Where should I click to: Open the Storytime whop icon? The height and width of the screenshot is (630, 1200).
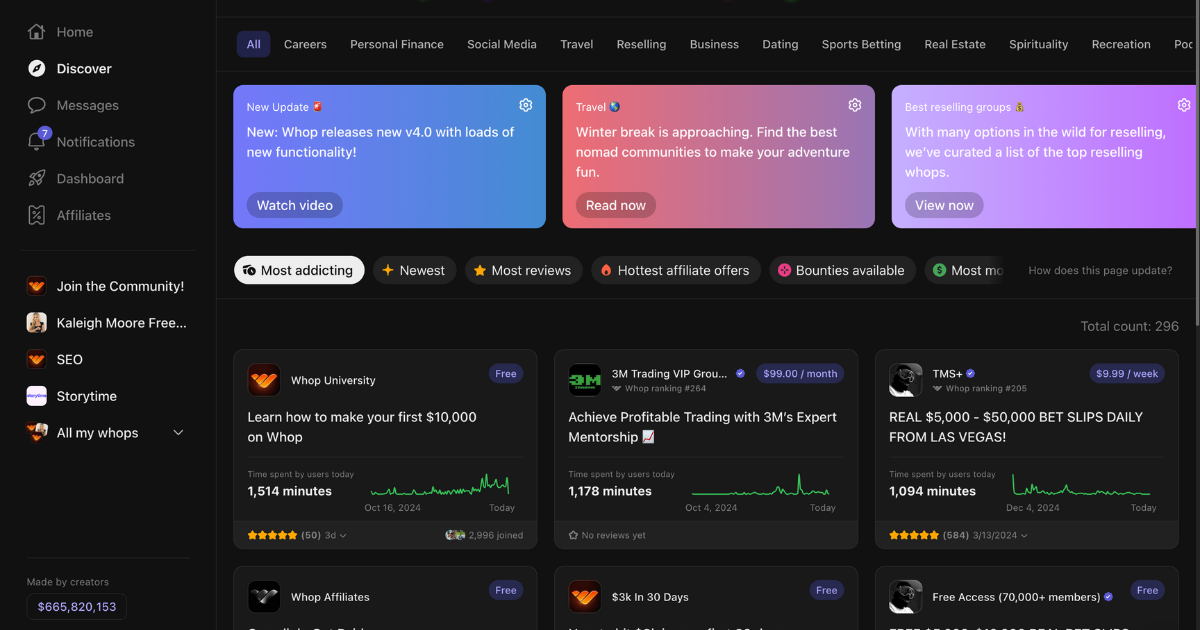(x=37, y=396)
